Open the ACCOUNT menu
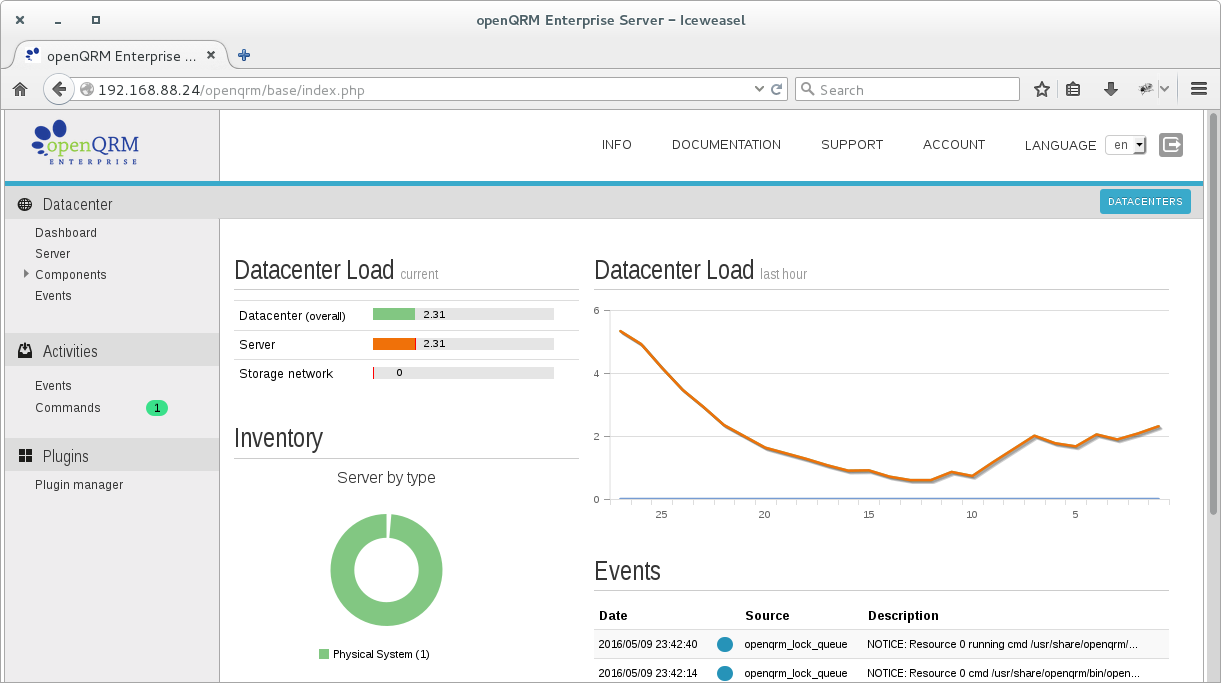The height and width of the screenshot is (683, 1221). (954, 145)
